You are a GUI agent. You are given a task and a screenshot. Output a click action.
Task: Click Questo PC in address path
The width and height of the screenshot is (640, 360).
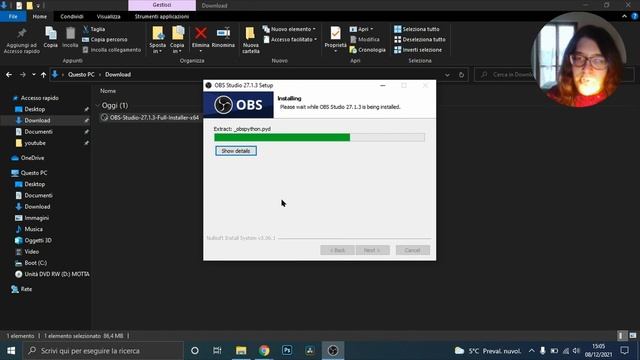(x=81, y=75)
